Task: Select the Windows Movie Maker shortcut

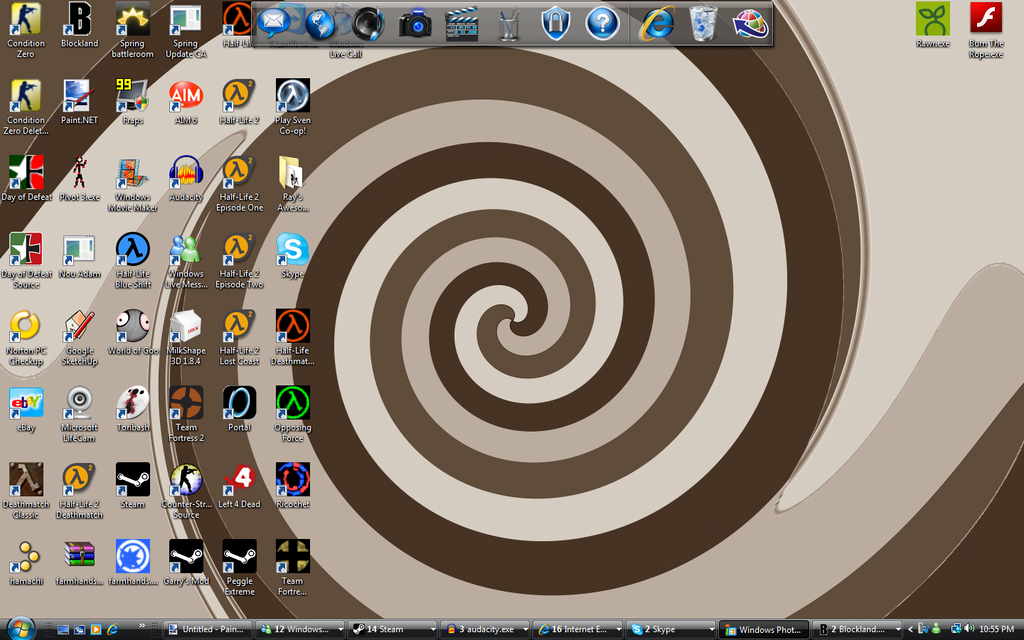Action: (133, 184)
